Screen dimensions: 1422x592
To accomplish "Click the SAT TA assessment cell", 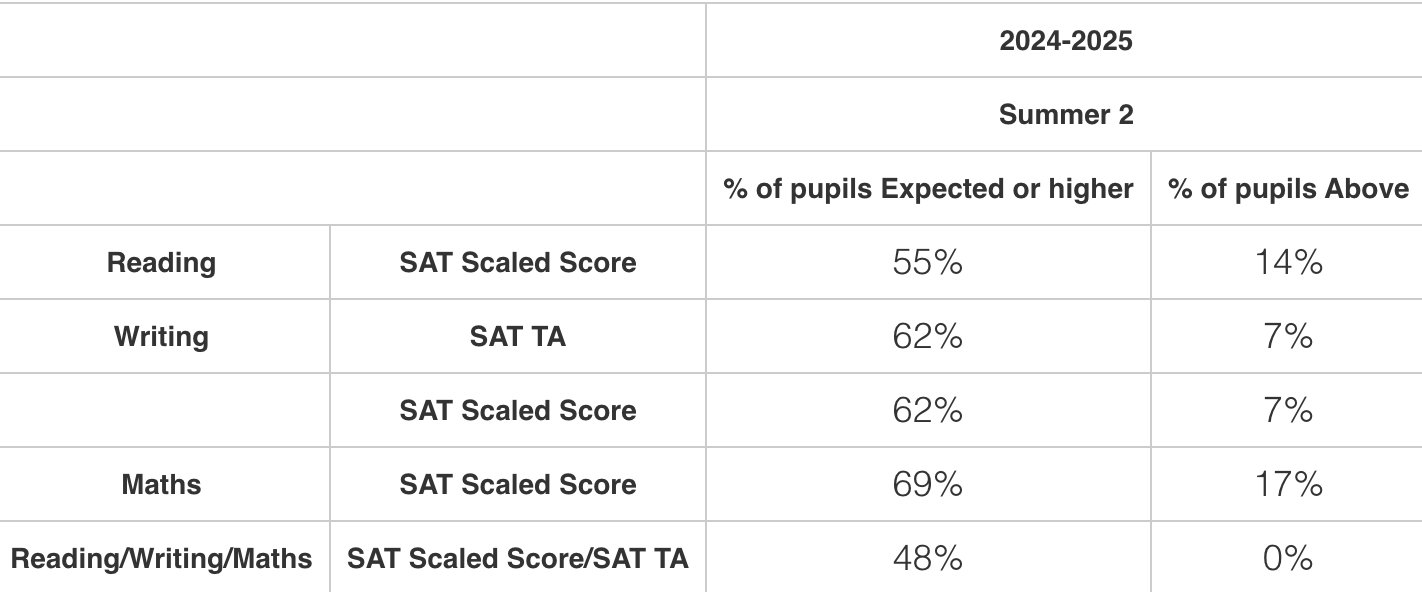I will pyautogui.click(x=517, y=337).
